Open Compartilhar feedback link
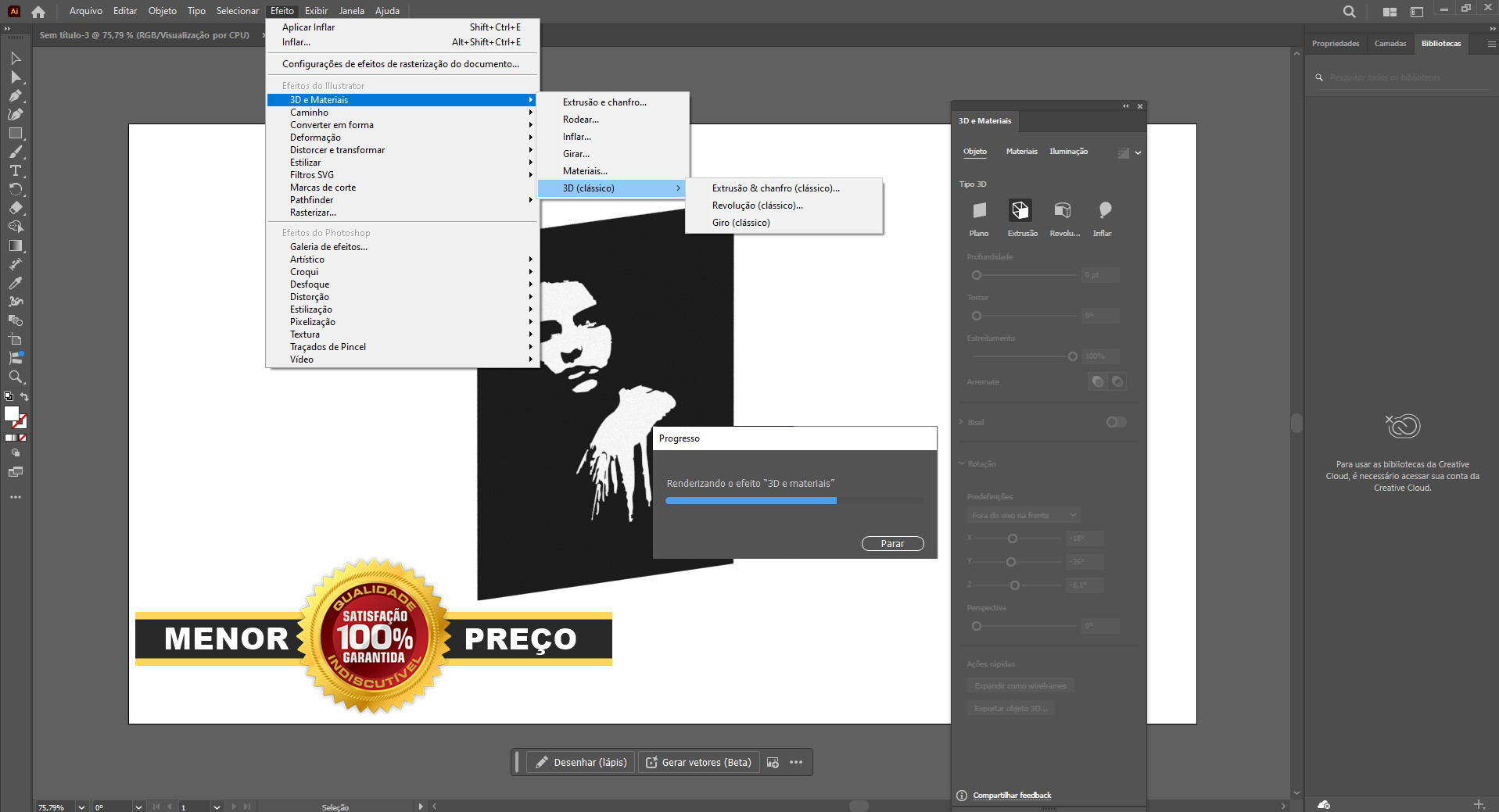This screenshot has height=812, width=1499. click(x=1012, y=796)
